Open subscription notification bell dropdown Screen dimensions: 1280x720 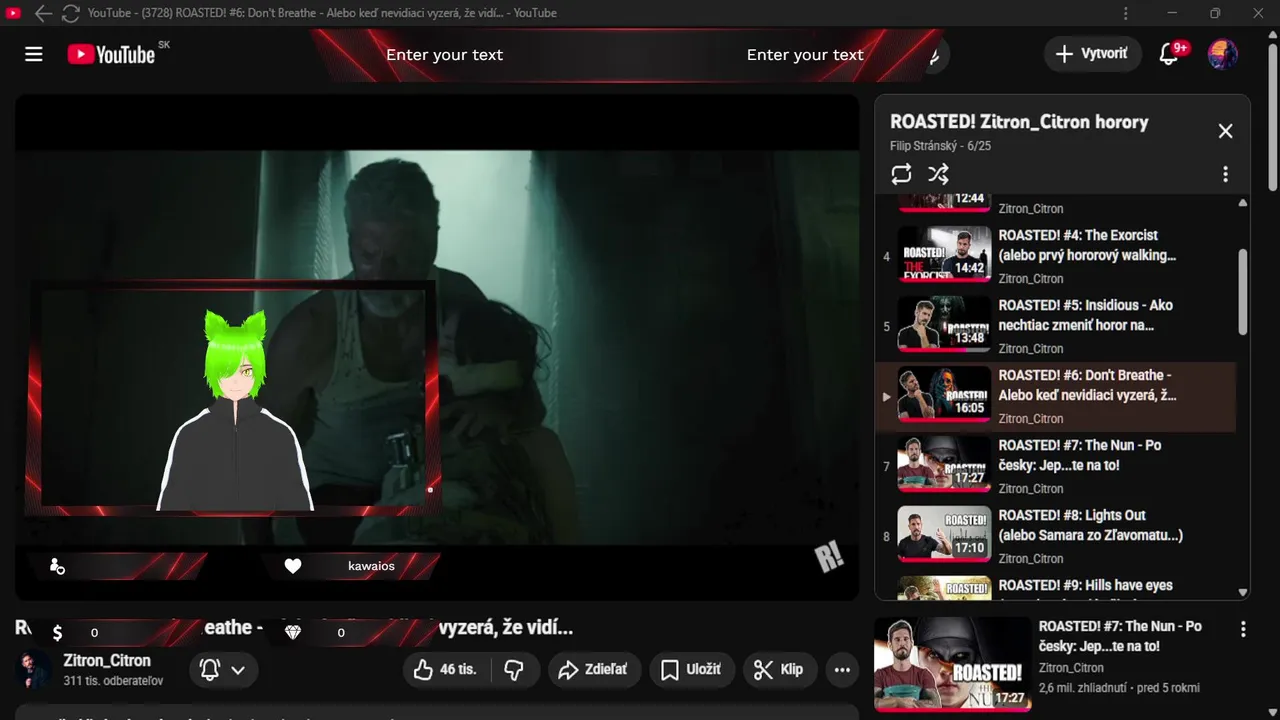point(223,670)
